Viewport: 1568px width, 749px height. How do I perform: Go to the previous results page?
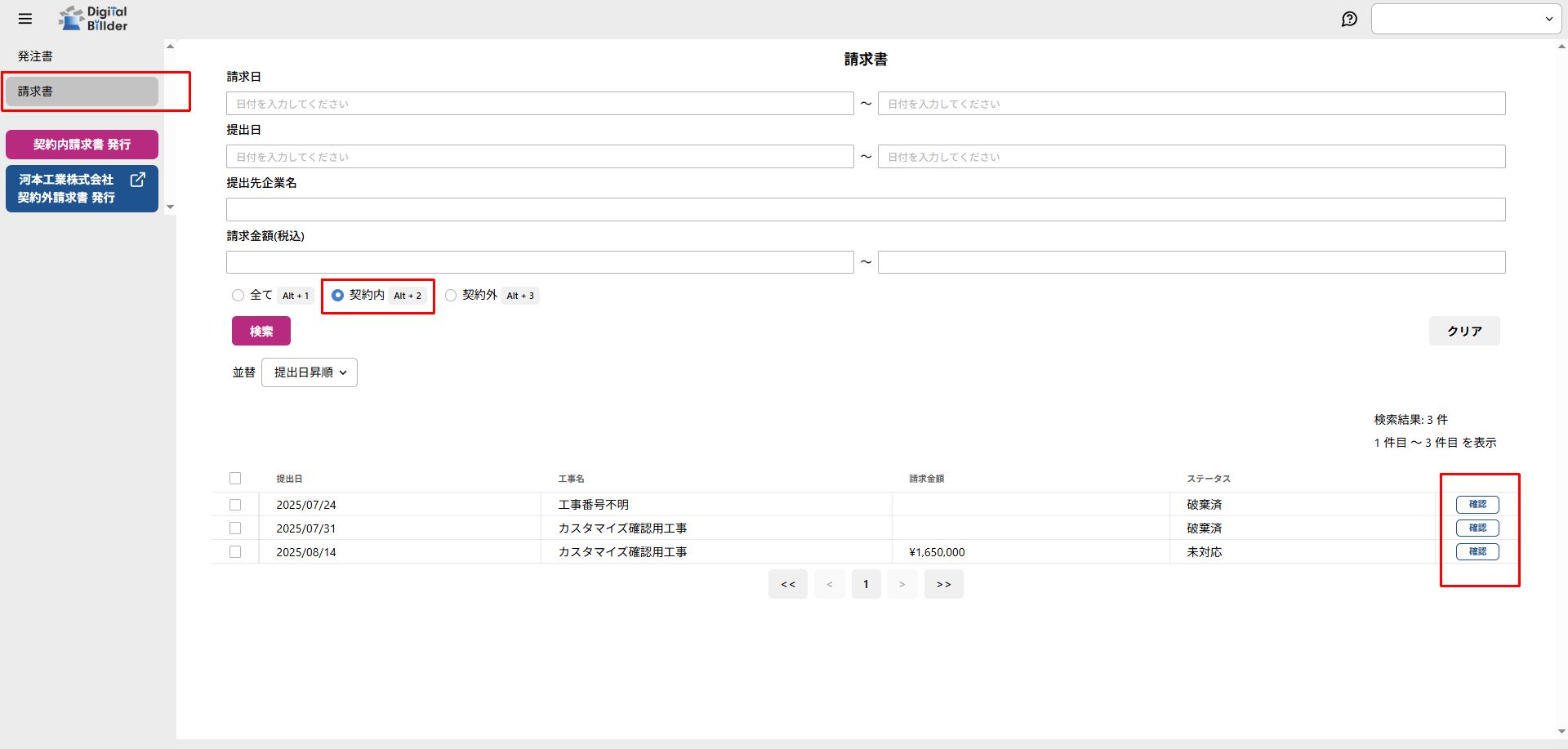coord(830,584)
